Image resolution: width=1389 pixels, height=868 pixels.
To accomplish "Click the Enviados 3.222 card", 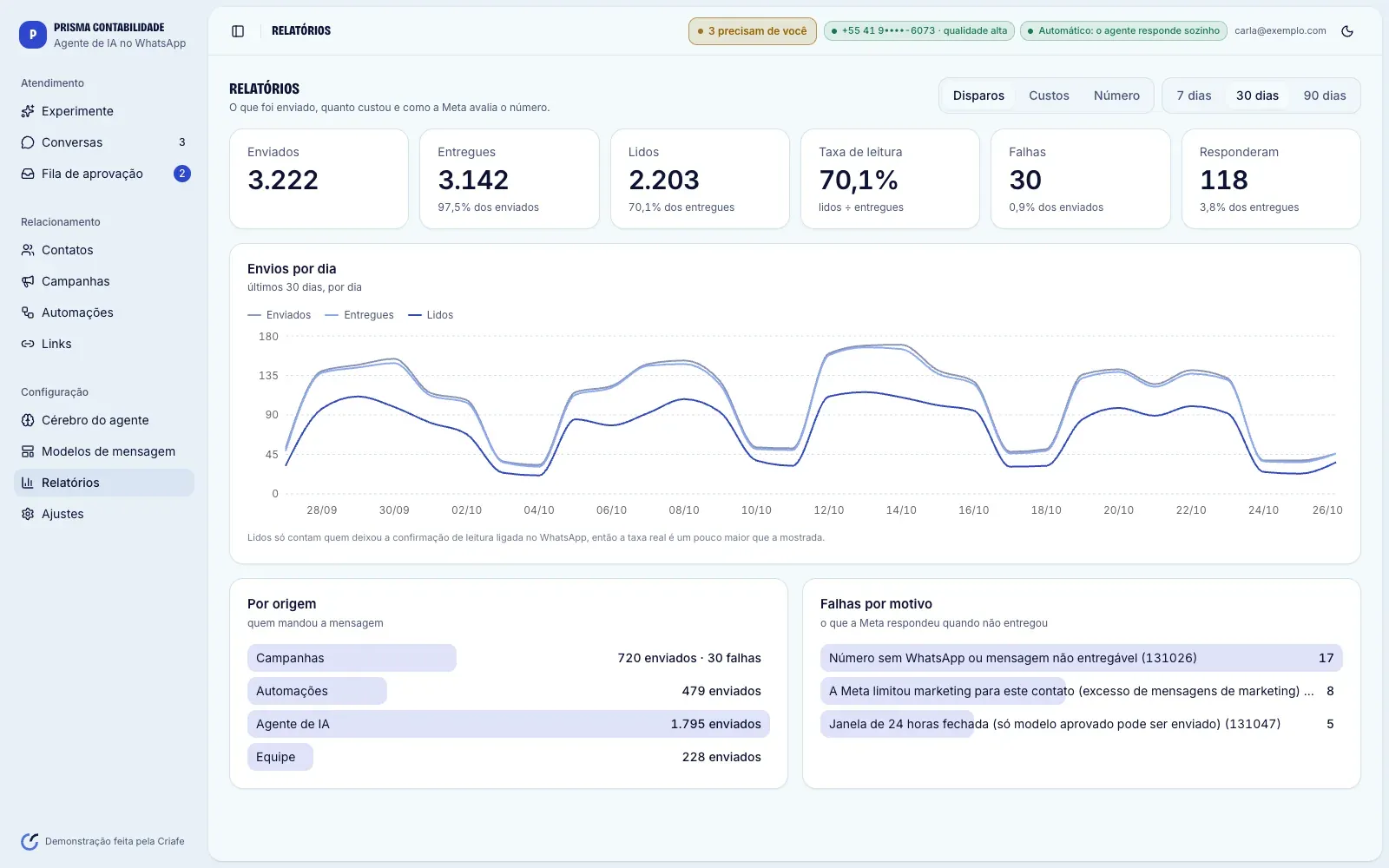I will (x=319, y=179).
